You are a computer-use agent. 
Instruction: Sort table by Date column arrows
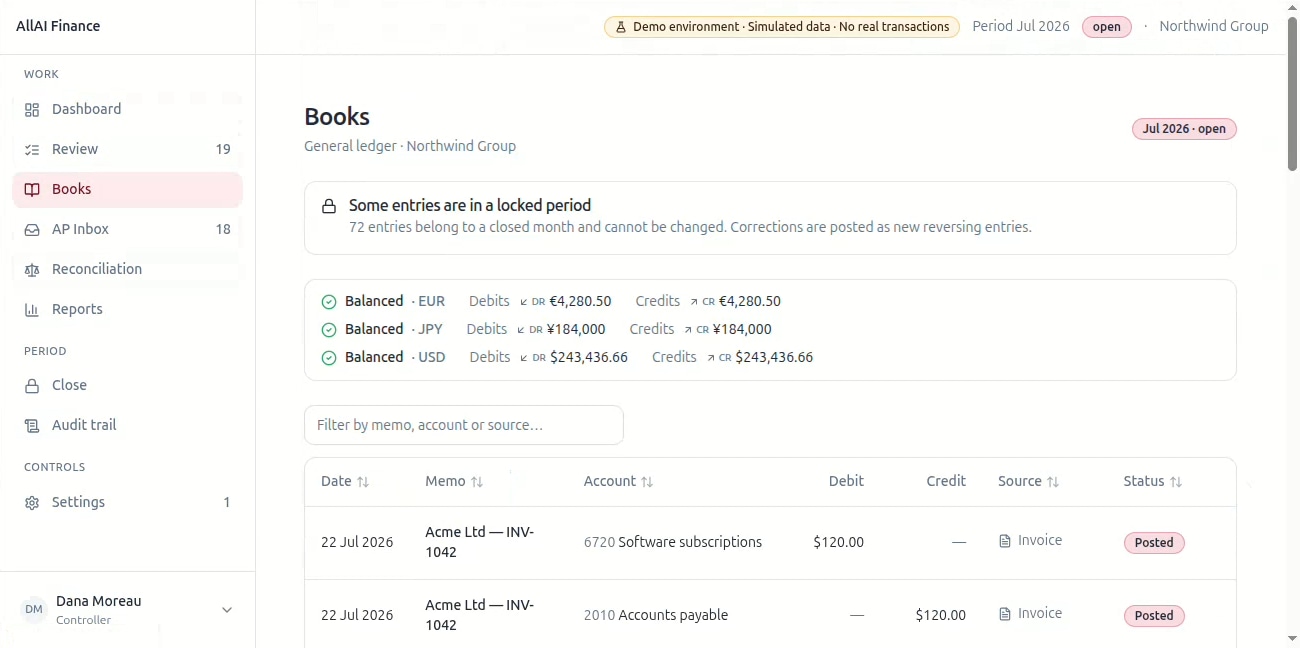(x=363, y=482)
